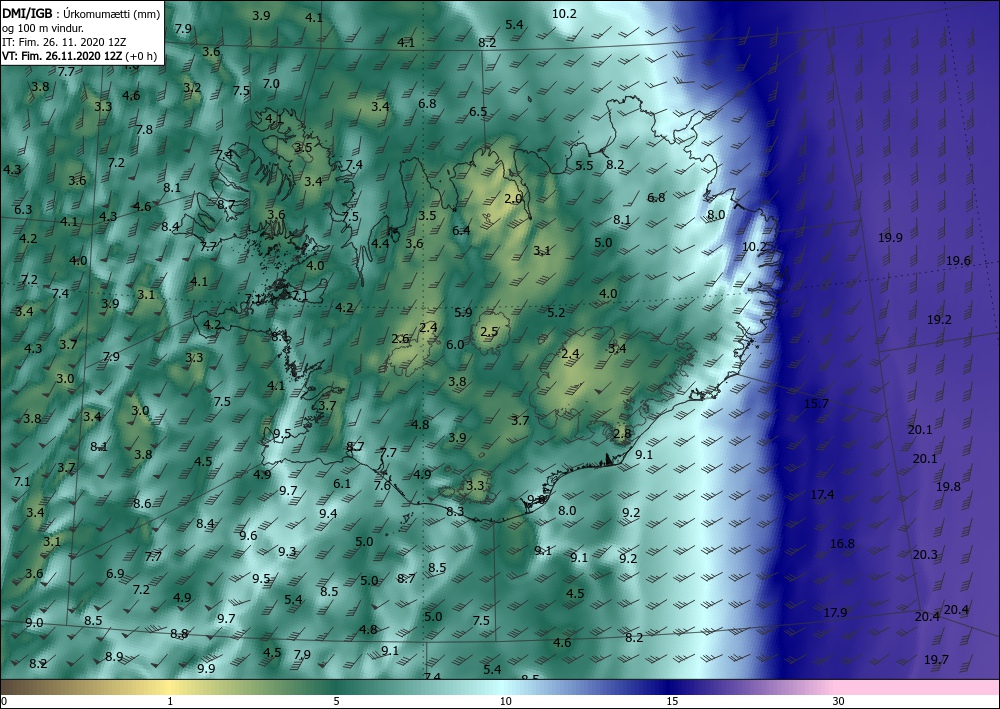
Task: Click the 6.4 value on the map
Action: click(461, 230)
